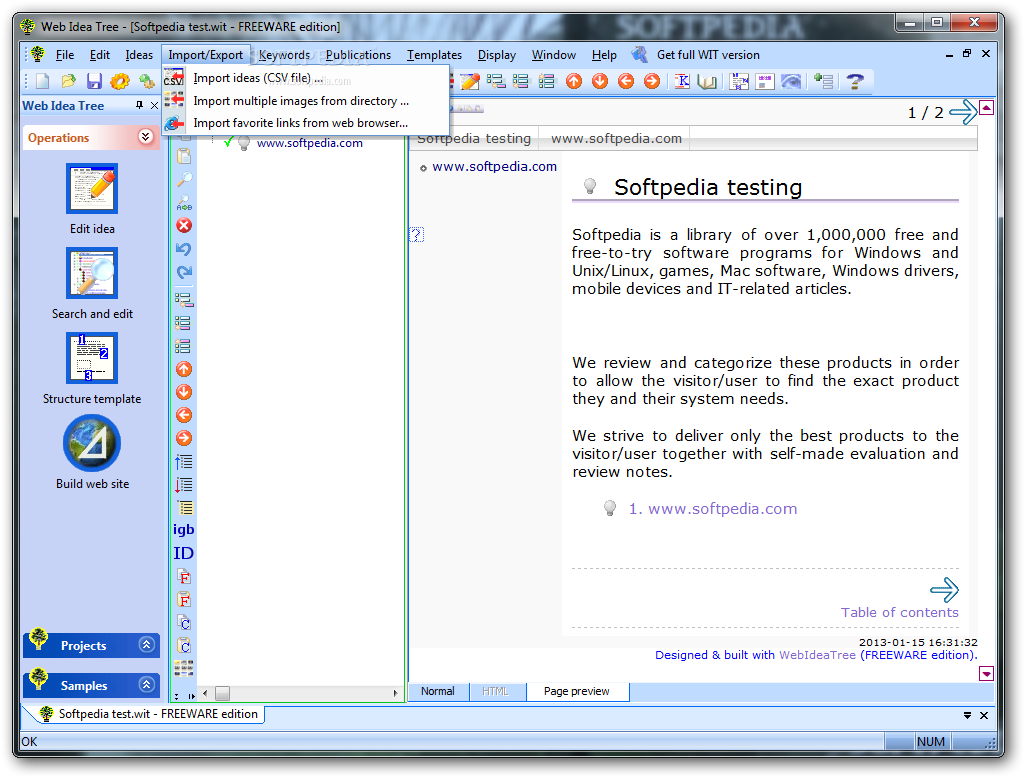Click www.softpedia.com link in preview sidebar

pos(494,167)
